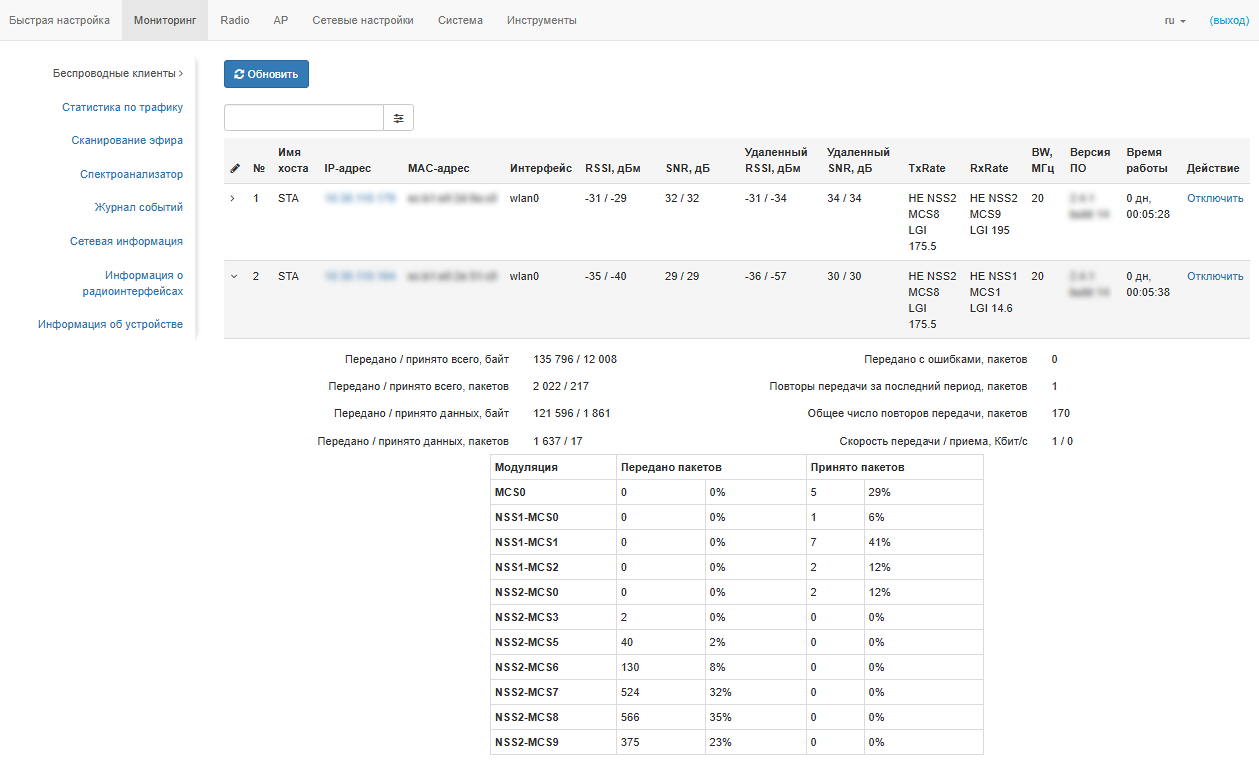The height and width of the screenshot is (764, 1259).
Task: Collapse details for client row 2
Action: [234, 276]
